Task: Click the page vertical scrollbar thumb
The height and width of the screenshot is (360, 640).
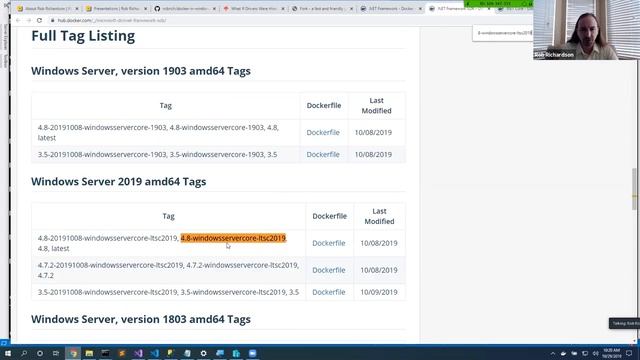Action: click(x=634, y=189)
